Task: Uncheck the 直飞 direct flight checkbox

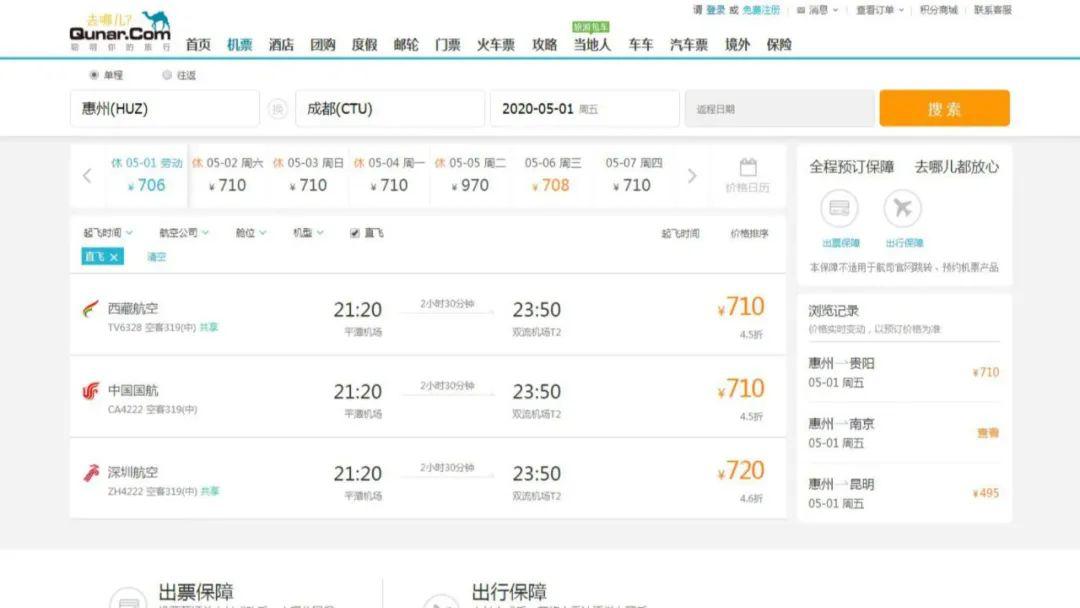Action: click(x=355, y=233)
